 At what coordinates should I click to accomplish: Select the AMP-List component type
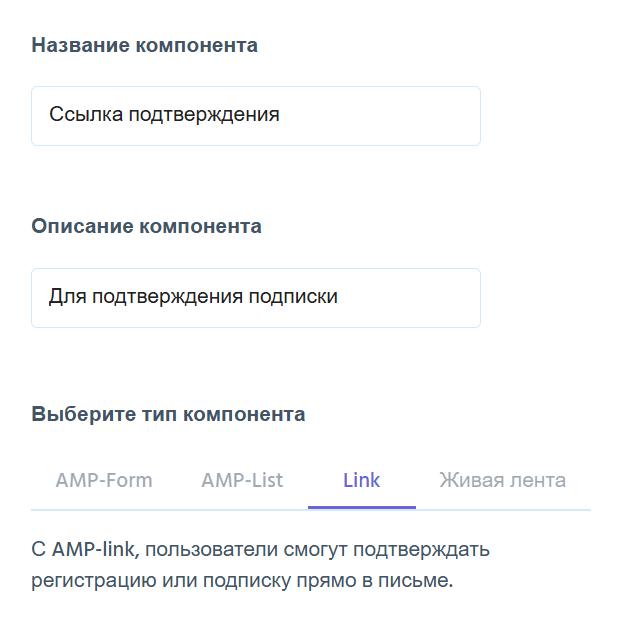[x=242, y=480]
